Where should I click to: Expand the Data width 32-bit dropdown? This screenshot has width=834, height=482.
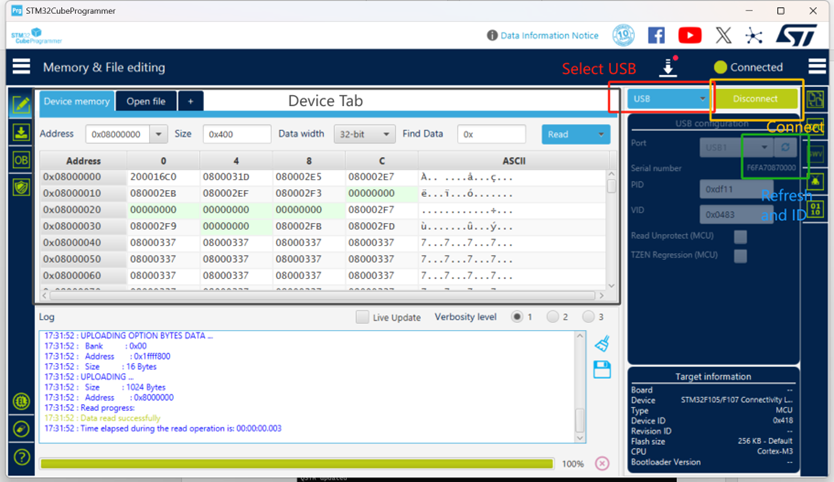tap(365, 134)
